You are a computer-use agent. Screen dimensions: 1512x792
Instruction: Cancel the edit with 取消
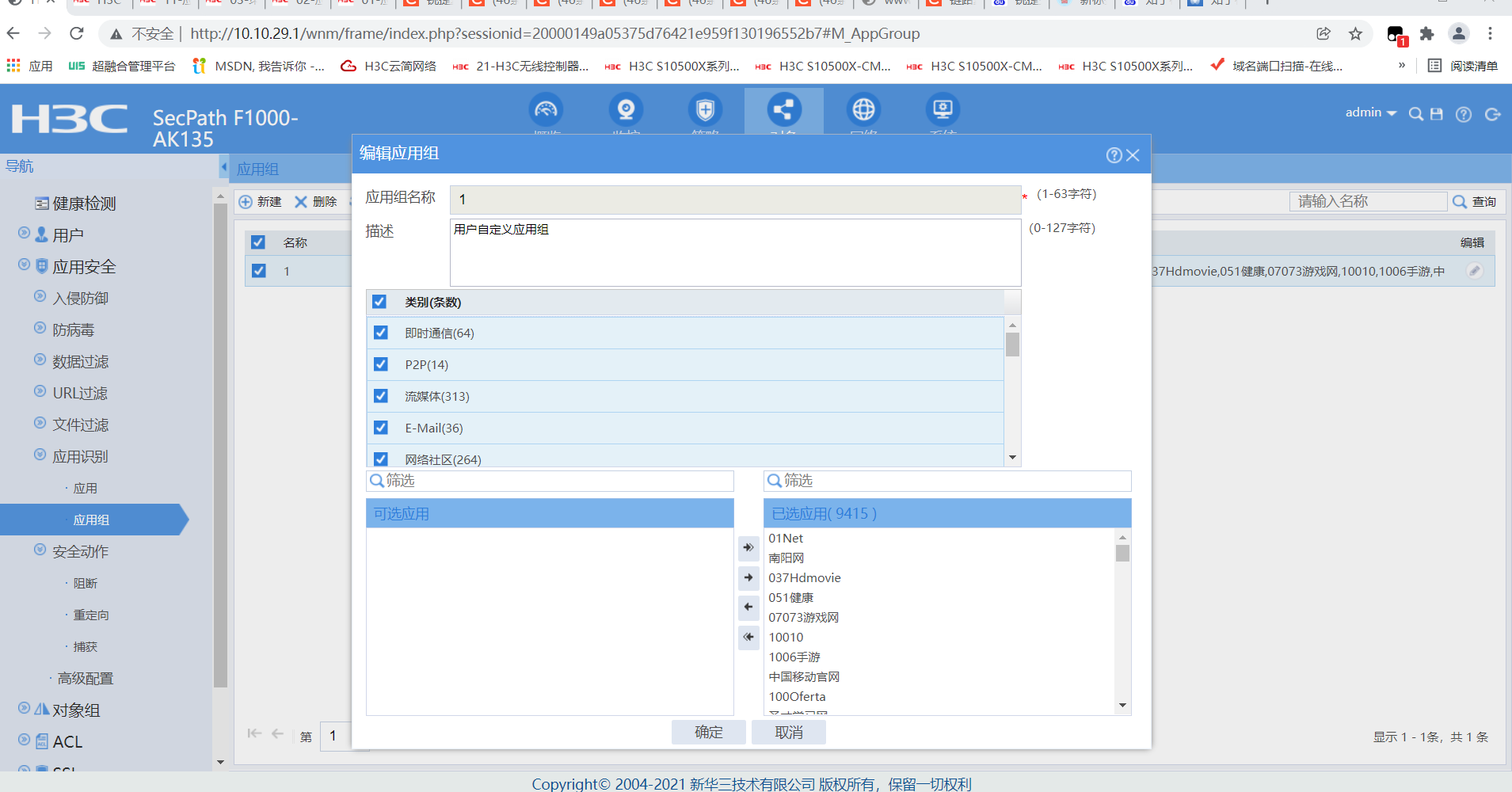tap(789, 733)
